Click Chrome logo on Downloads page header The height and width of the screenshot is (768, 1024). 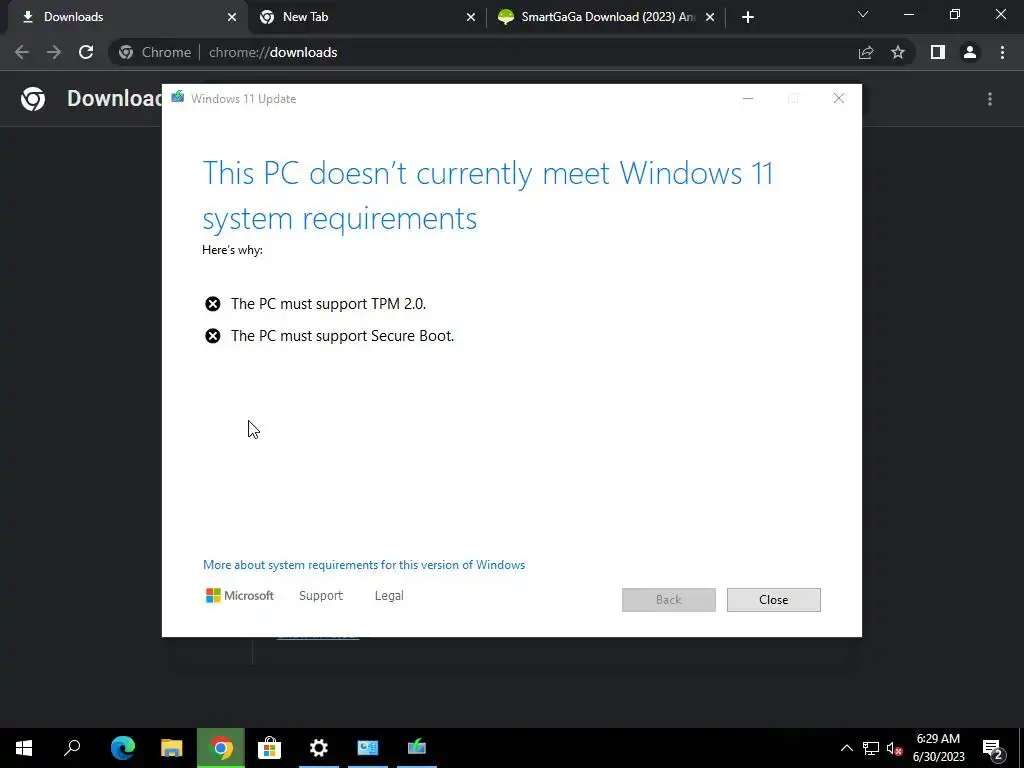[x=33, y=99]
